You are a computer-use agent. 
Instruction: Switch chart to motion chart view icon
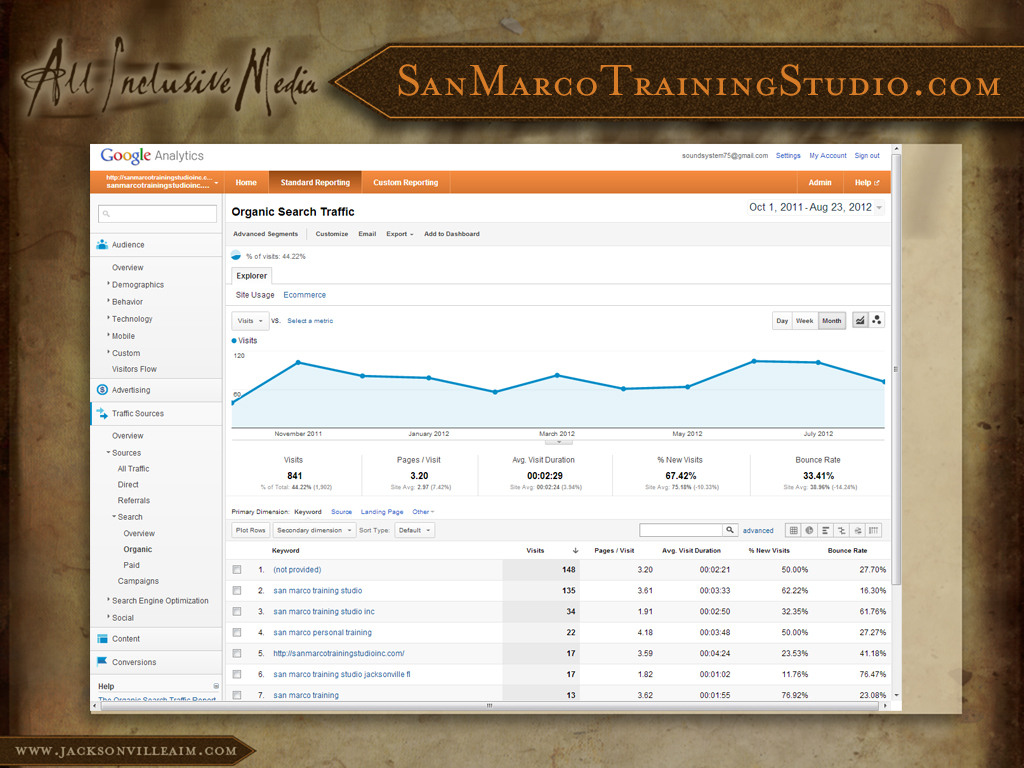877,320
